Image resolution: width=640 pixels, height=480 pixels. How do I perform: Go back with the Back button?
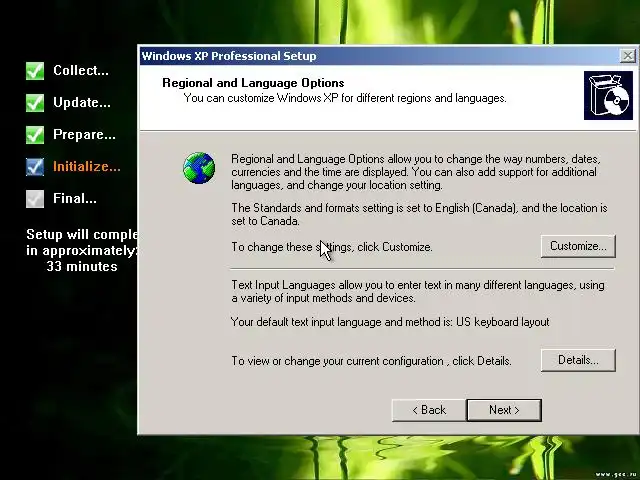coord(429,410)
